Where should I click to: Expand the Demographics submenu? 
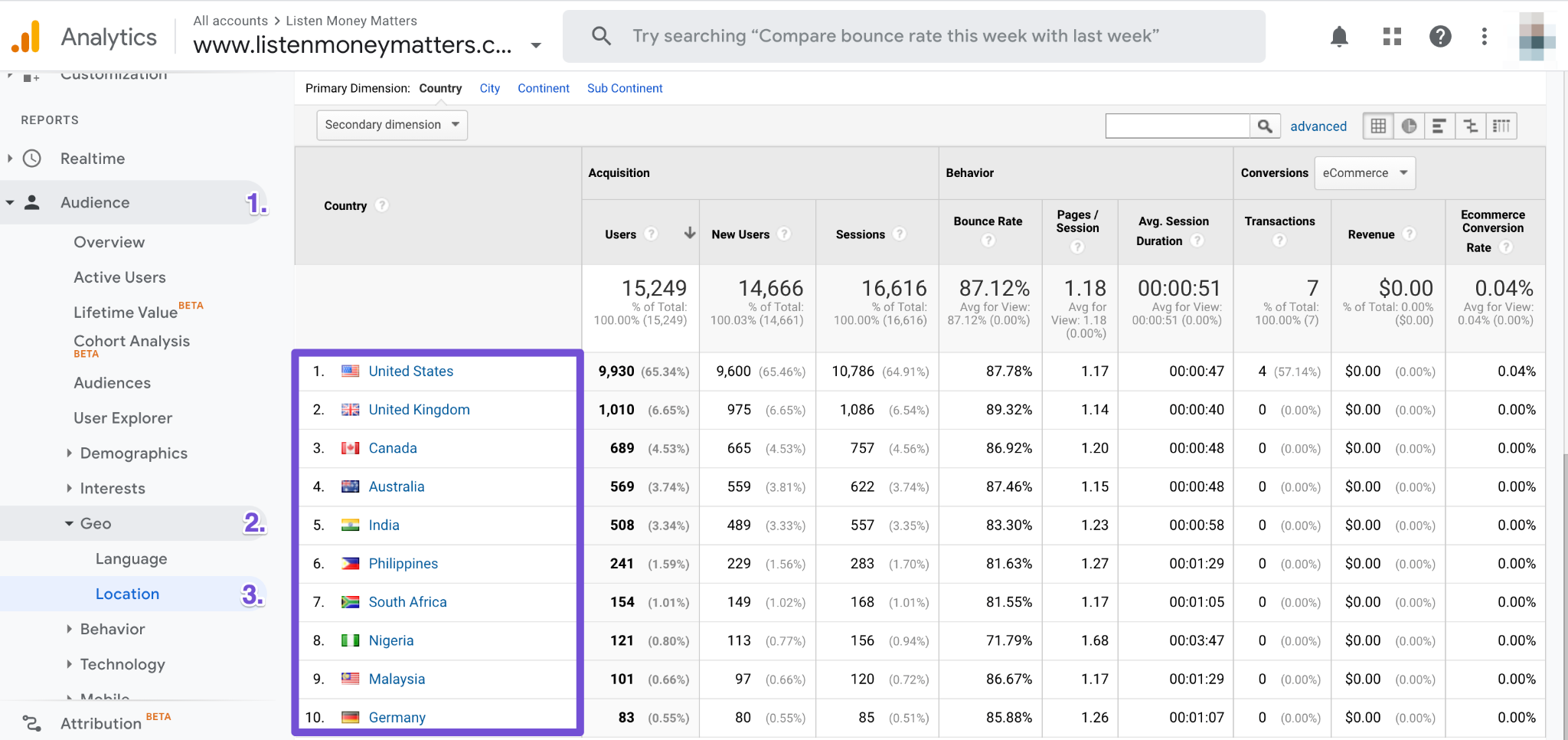(x=69, y=453)
